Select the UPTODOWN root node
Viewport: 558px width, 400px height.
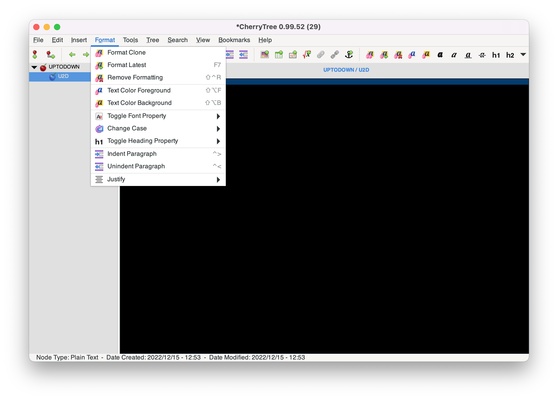point(64,67)
